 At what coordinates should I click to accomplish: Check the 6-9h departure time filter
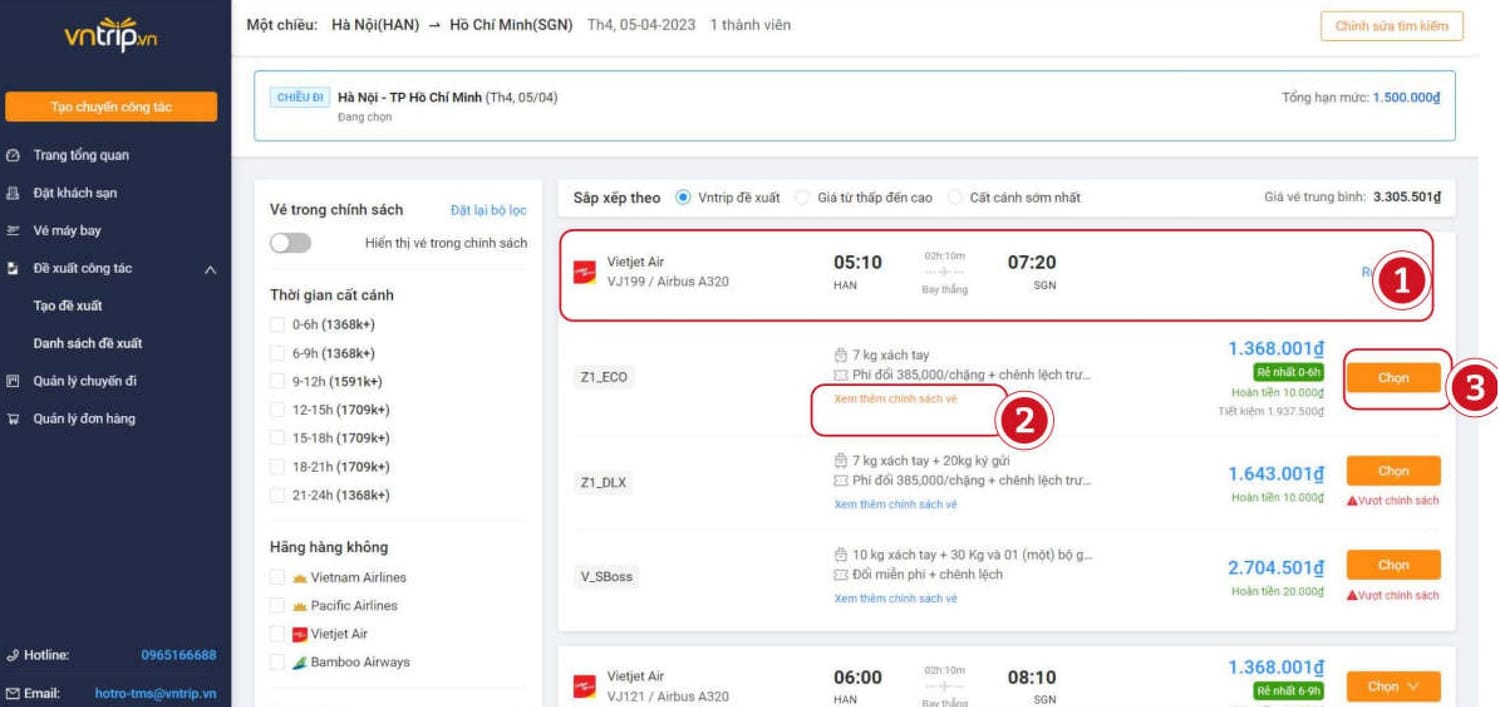point(277,354)
